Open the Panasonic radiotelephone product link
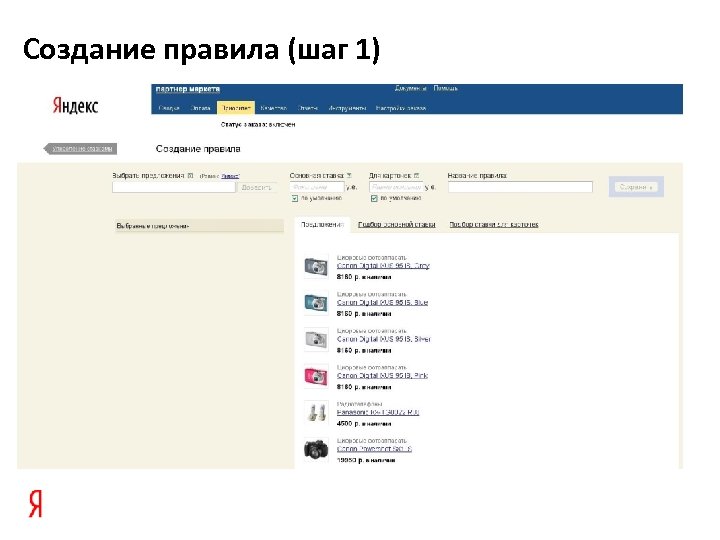This screenshot has width=720, height=540. point(378,412)
